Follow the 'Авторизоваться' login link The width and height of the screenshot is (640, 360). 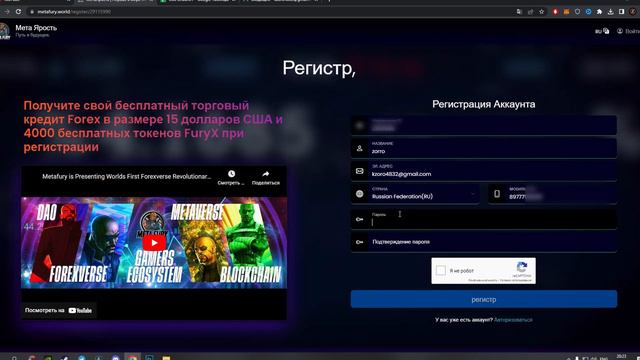click(x=513, y=320)
